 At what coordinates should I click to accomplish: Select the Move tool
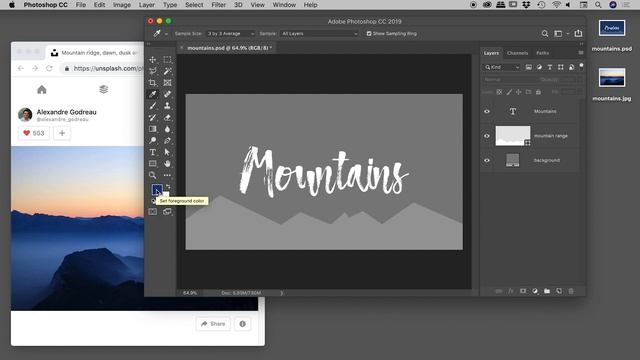(x=153, y=60)
